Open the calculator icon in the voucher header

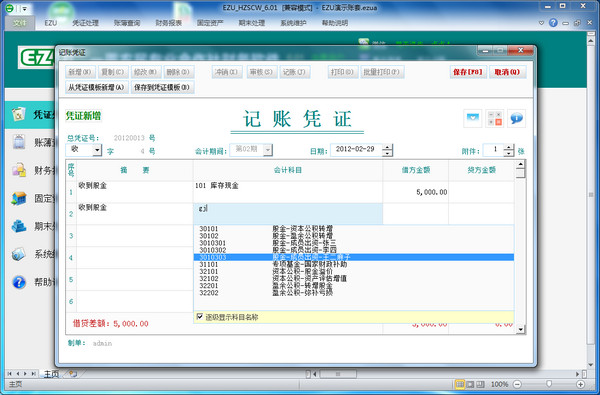(x=494, y=118)
